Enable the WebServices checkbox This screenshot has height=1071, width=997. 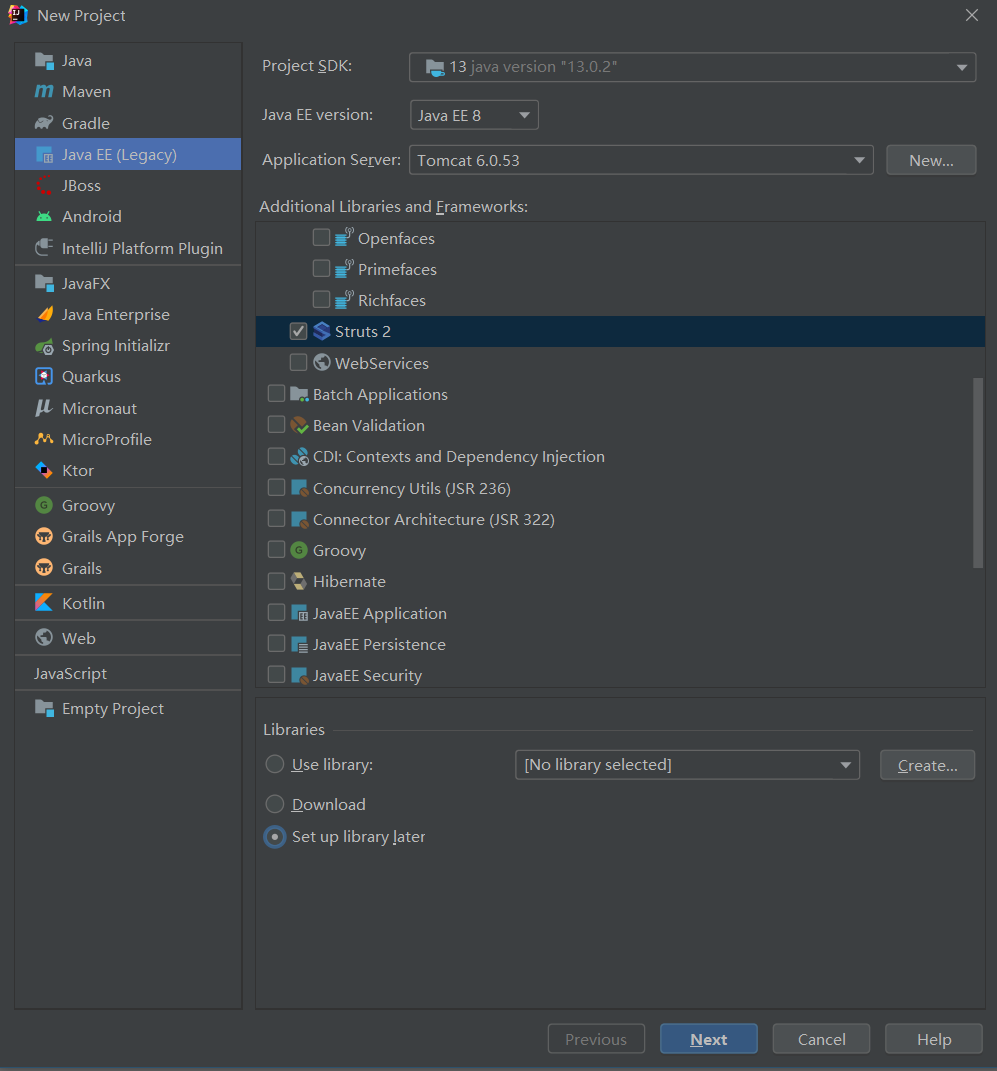coord(298,362)
